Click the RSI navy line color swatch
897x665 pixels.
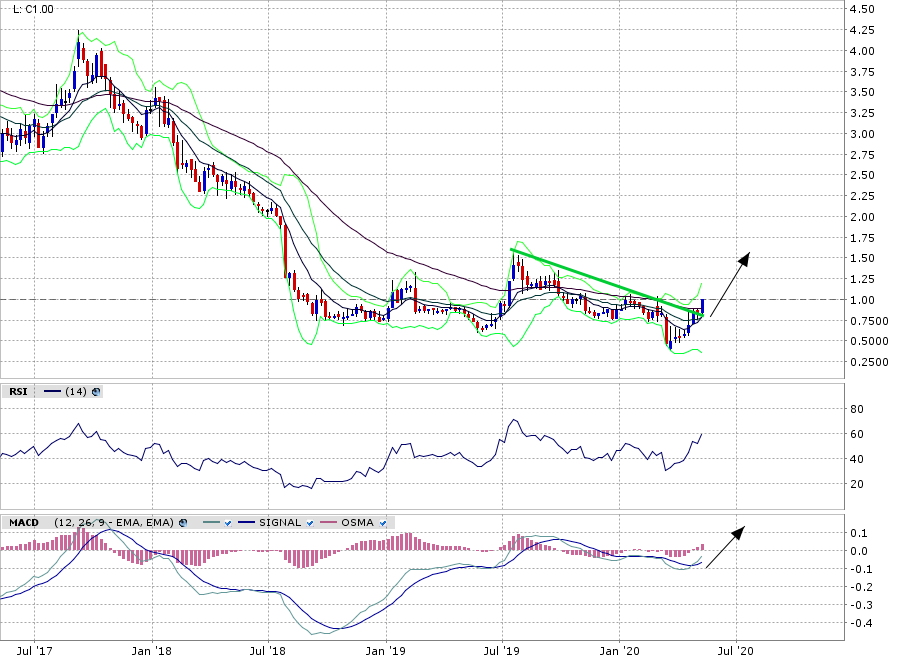[x=50, y=391]
